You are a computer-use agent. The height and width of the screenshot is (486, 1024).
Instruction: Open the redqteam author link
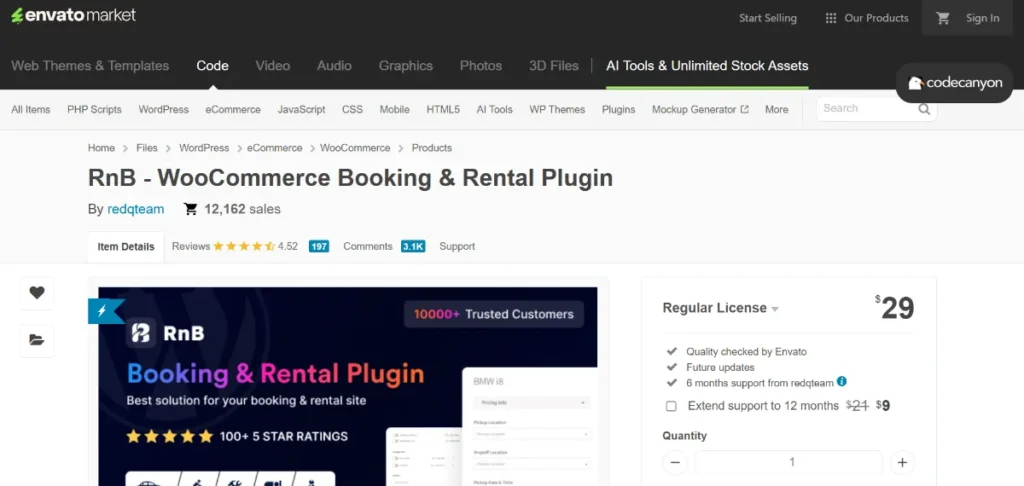(x=136, y=209)
